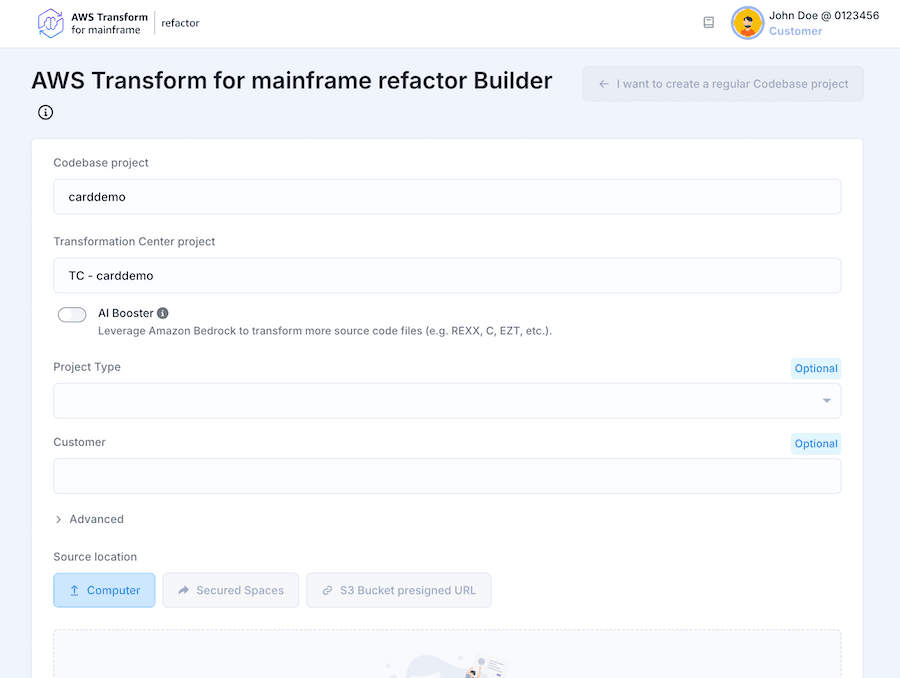Click the Project Type dropdown arrow
This screenshot has width=900, height=678.
point(826,401)
